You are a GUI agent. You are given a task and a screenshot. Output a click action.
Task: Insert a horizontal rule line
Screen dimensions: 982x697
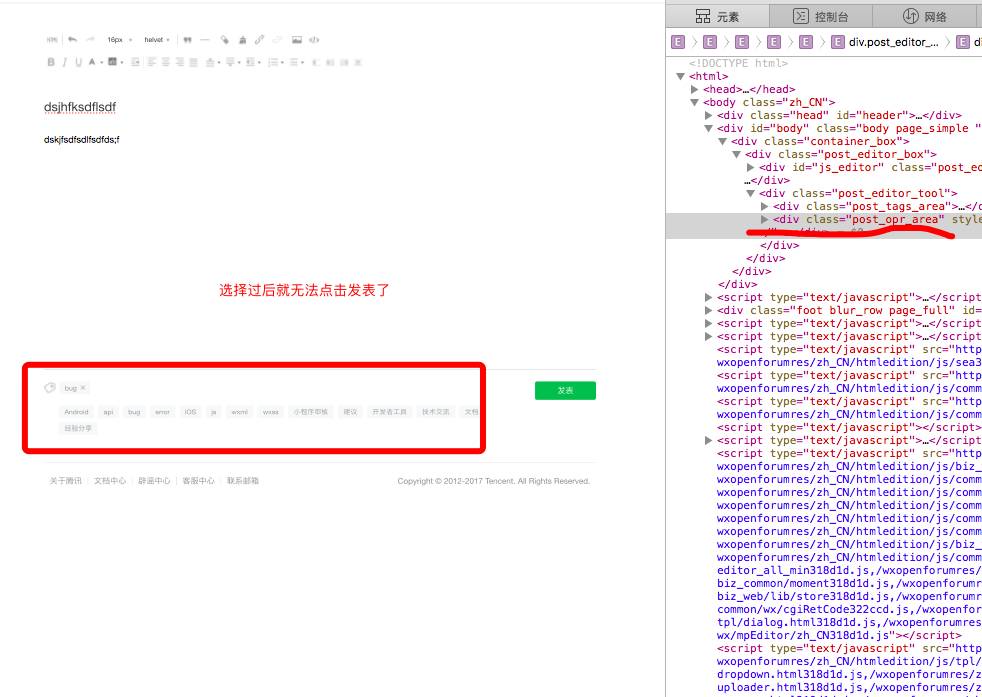point(205,40)
